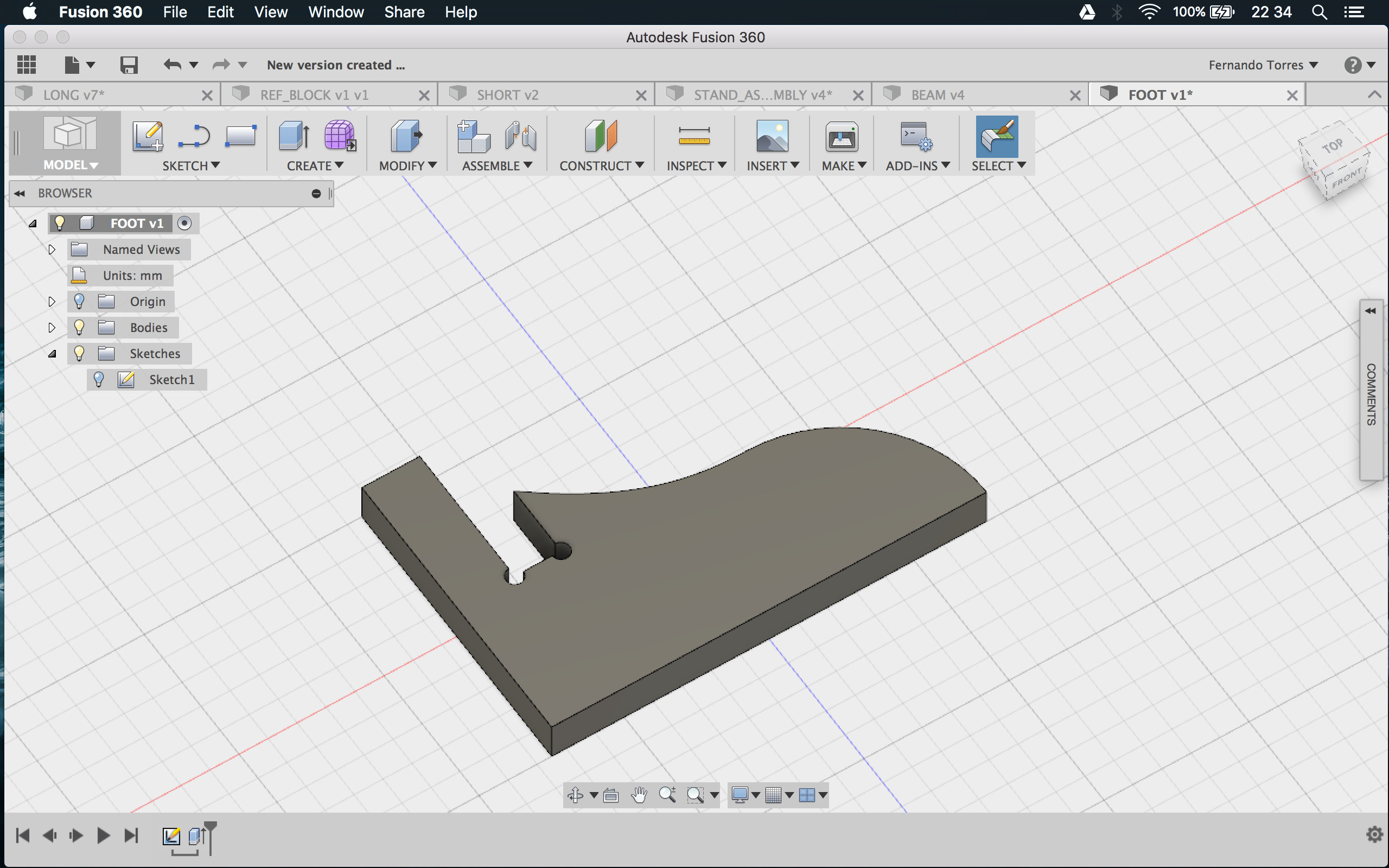Select the Offset Plane construct tool

pos(601,137)
